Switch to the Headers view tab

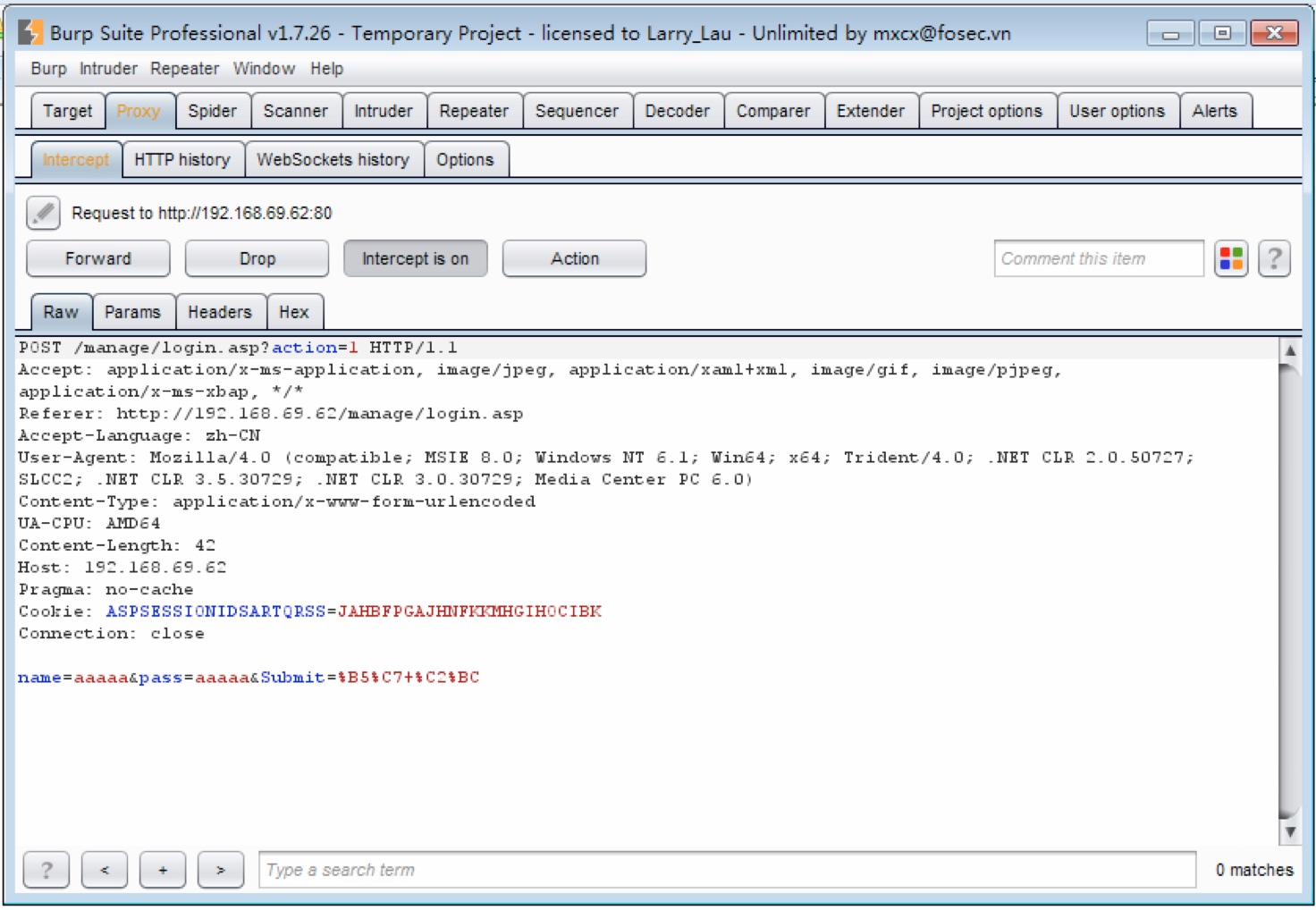tap(220, 312)
